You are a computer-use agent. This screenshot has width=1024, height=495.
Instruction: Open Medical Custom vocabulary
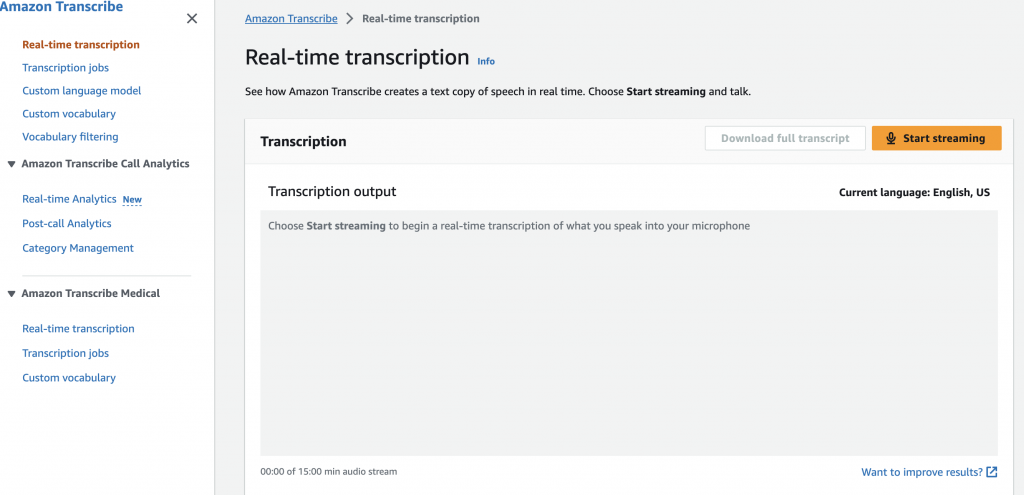[69, 378]
